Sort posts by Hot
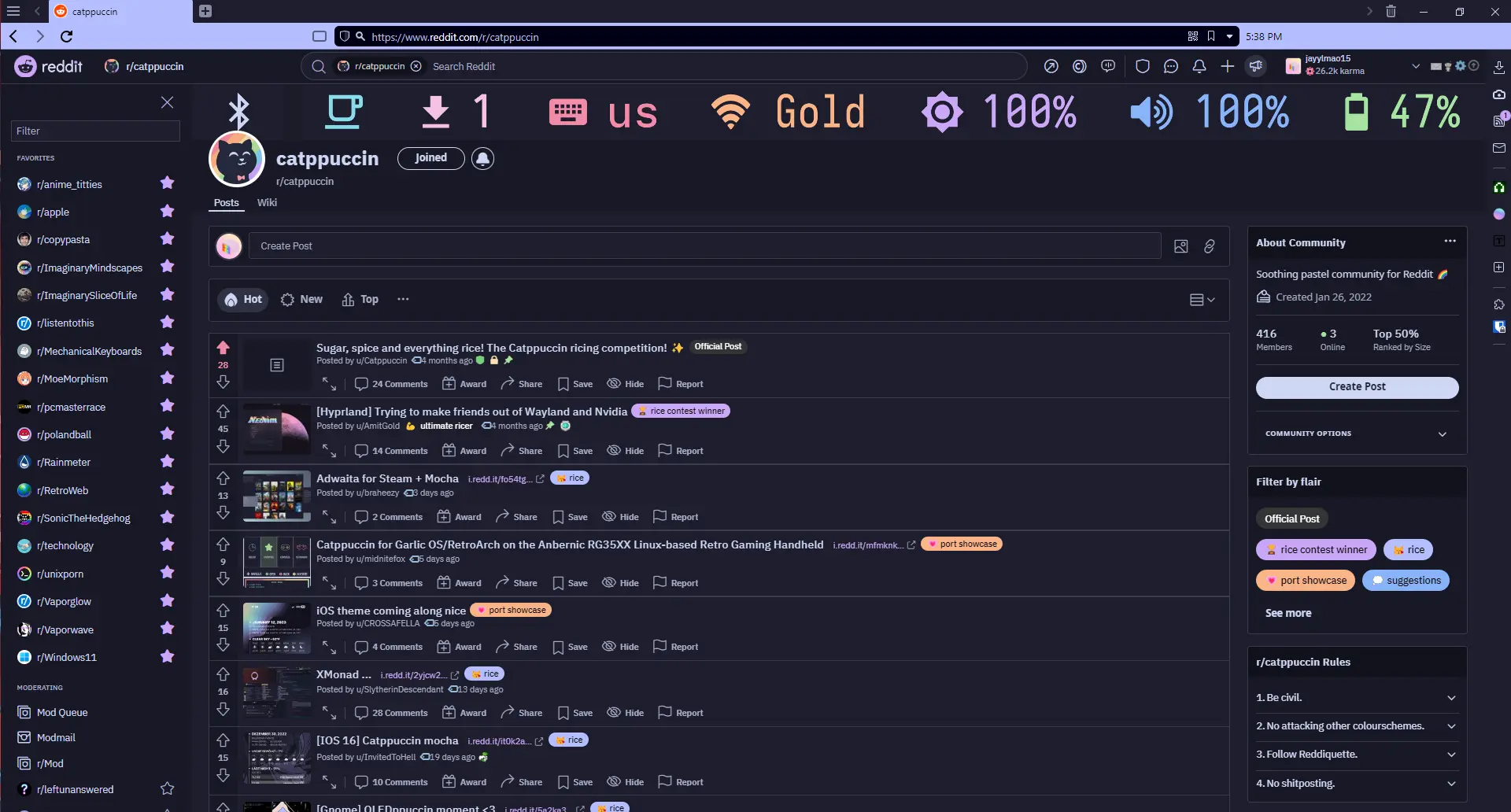The width and height of the screenshot is (1511, 812). coord(243,300)
